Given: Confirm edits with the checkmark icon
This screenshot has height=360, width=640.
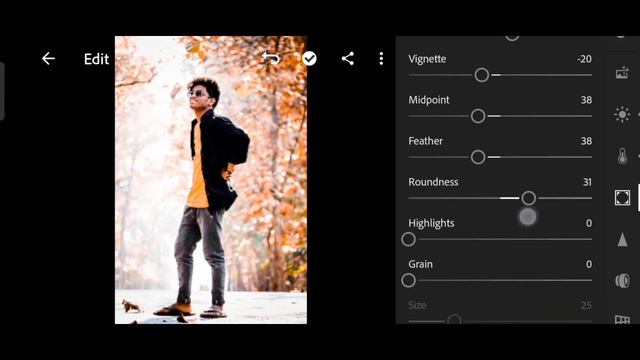Looking at the screenshot, I should coord(309,59).
